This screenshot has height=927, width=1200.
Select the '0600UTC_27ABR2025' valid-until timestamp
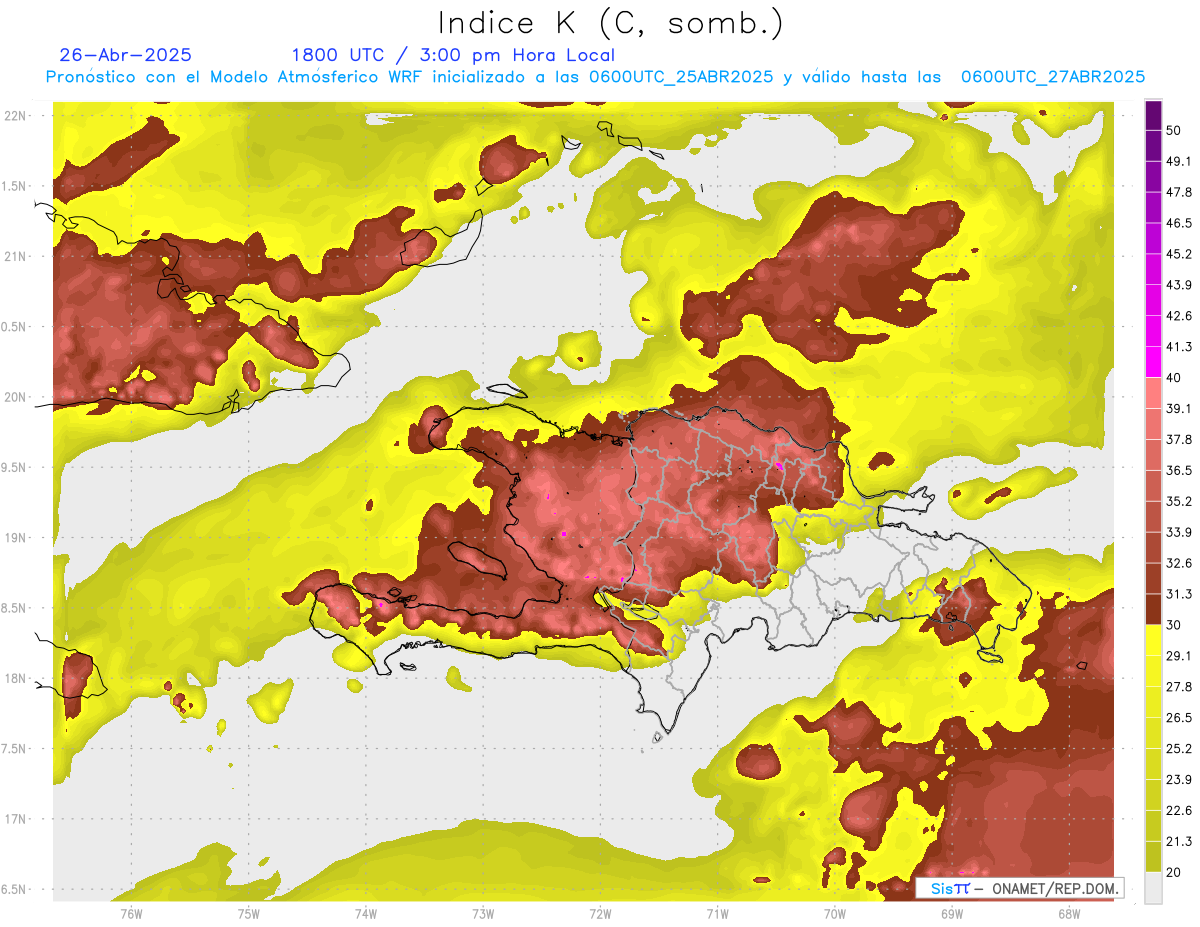click(x=1053, y=77)
